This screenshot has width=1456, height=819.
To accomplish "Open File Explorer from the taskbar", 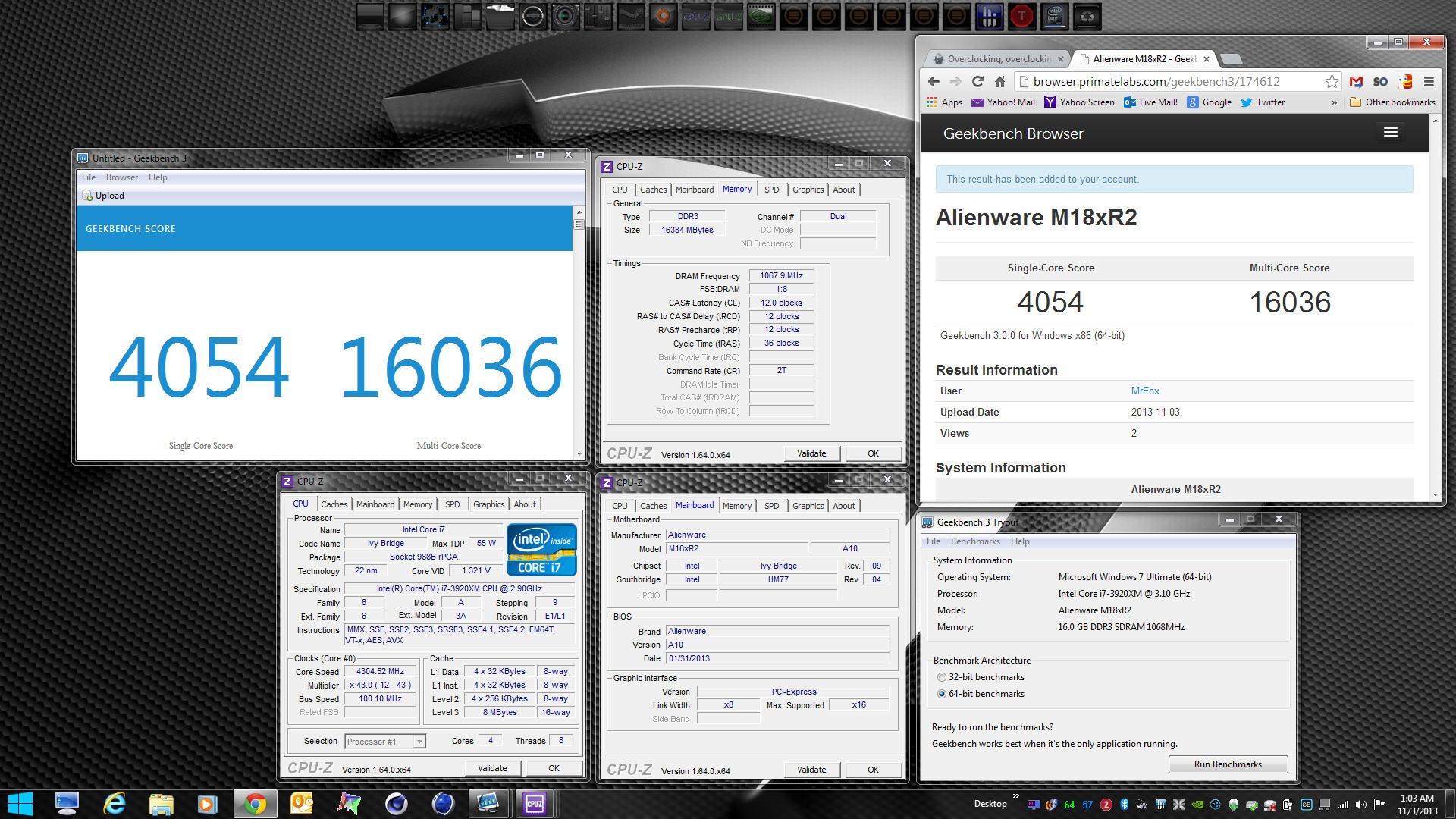I will [x=161, y=804].
